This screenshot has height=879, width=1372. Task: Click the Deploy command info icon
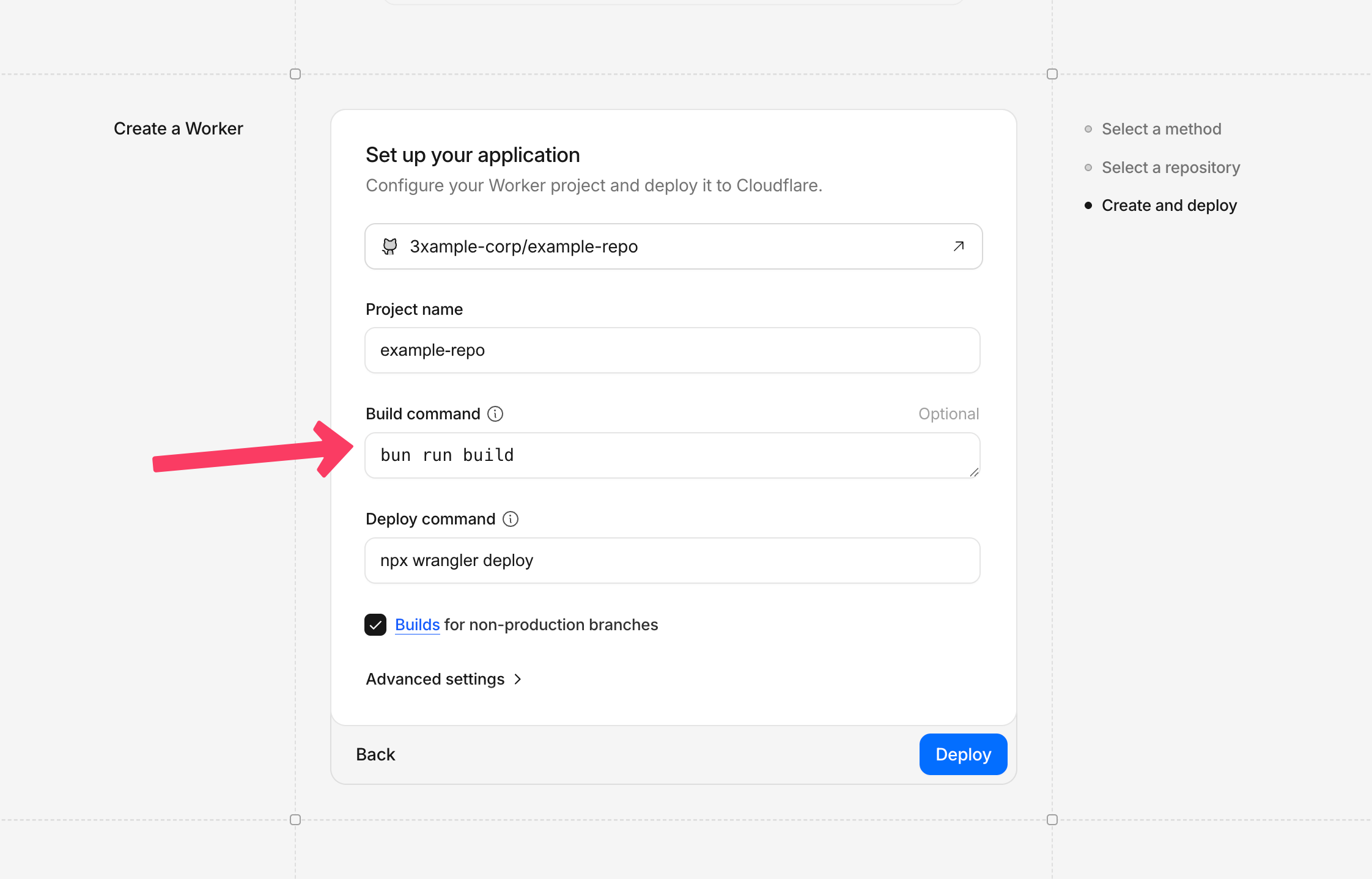511,519
